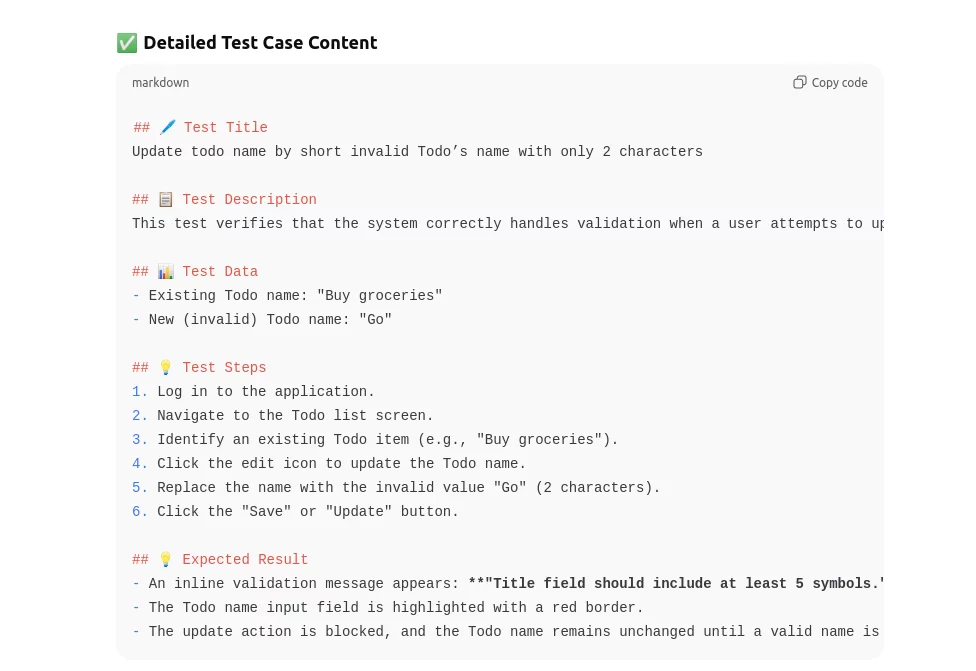Click the New (invalid) Todo name line
Image resolution: width=976 pixels, height=671 pixels.
(x=270, y=320)
